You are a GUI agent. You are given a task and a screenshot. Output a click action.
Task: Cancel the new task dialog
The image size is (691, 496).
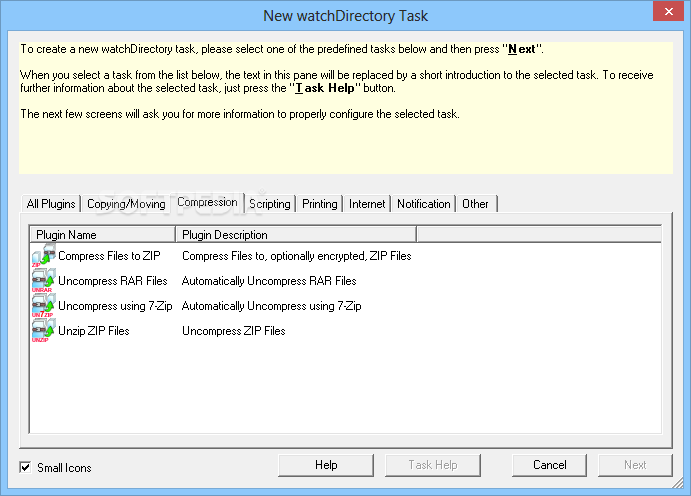(x=550, y=465)
